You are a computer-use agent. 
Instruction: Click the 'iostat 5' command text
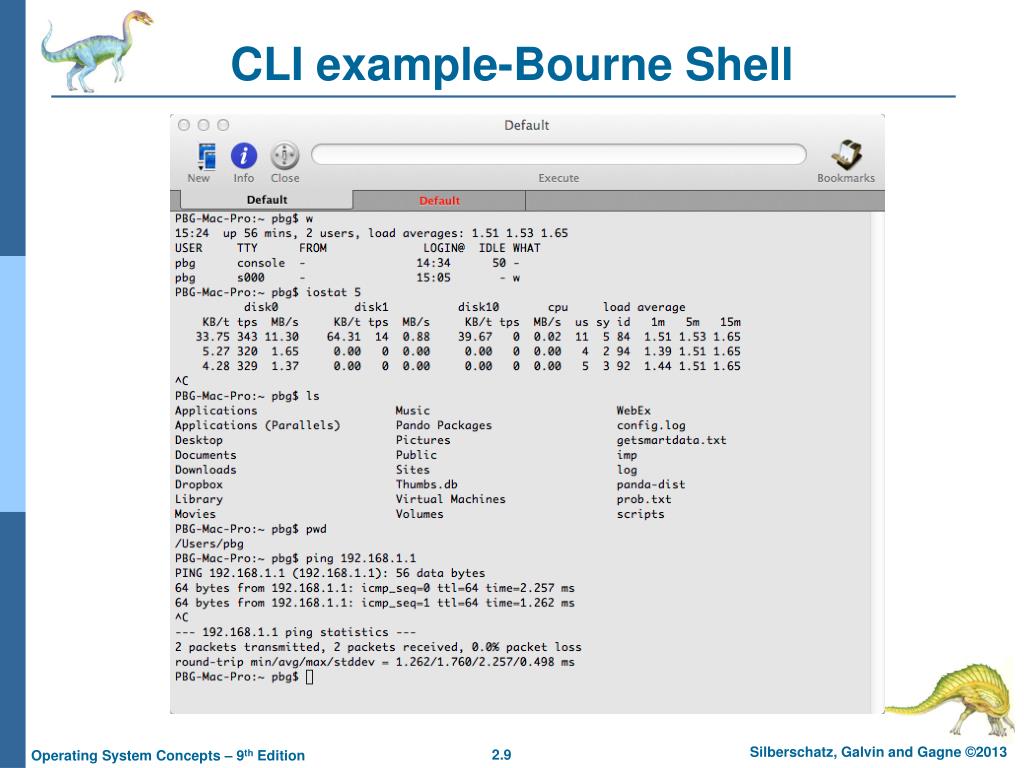click(333, 292)
